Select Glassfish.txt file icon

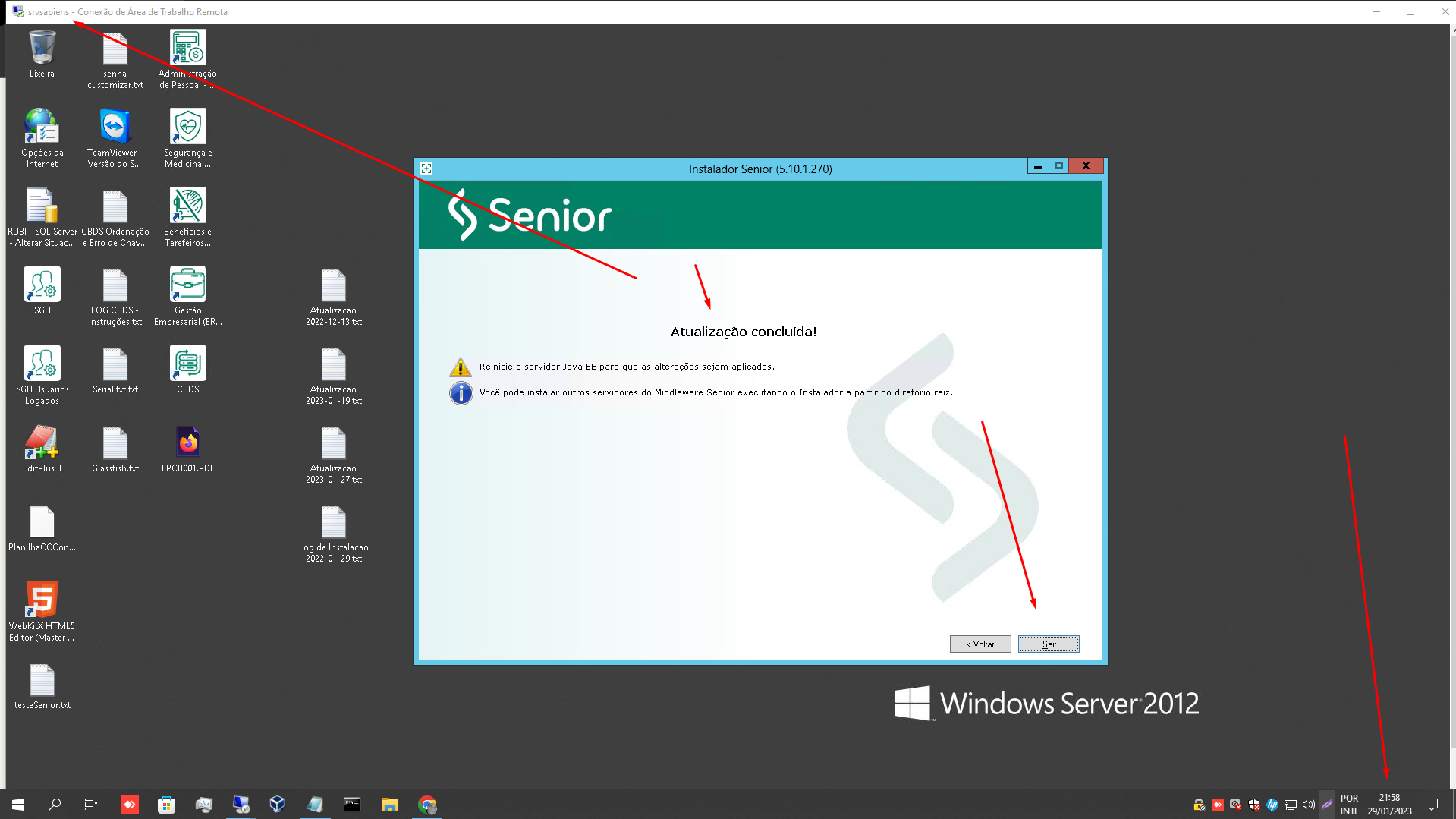pyautogui.click(x=115, y=449)
